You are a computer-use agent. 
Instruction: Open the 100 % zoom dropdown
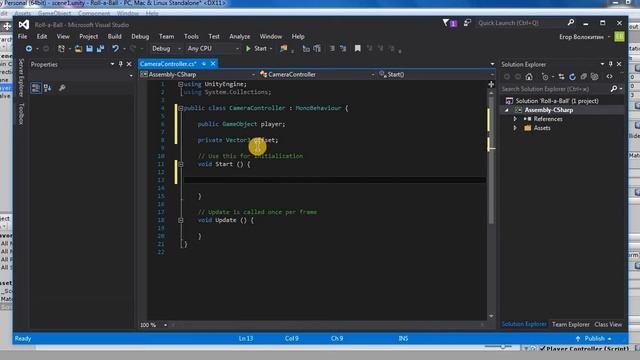(153, 325)
